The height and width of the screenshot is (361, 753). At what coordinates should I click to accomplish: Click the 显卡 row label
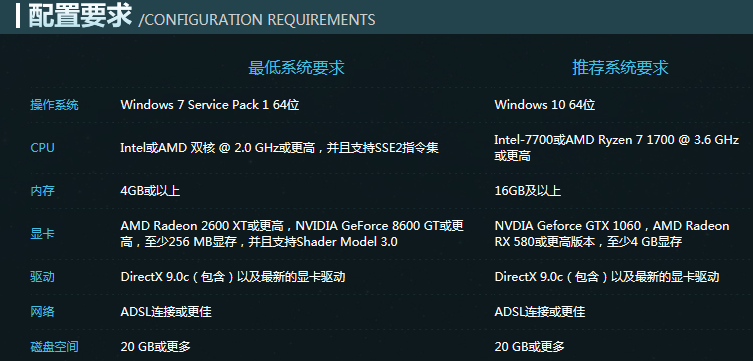point(42,234)
